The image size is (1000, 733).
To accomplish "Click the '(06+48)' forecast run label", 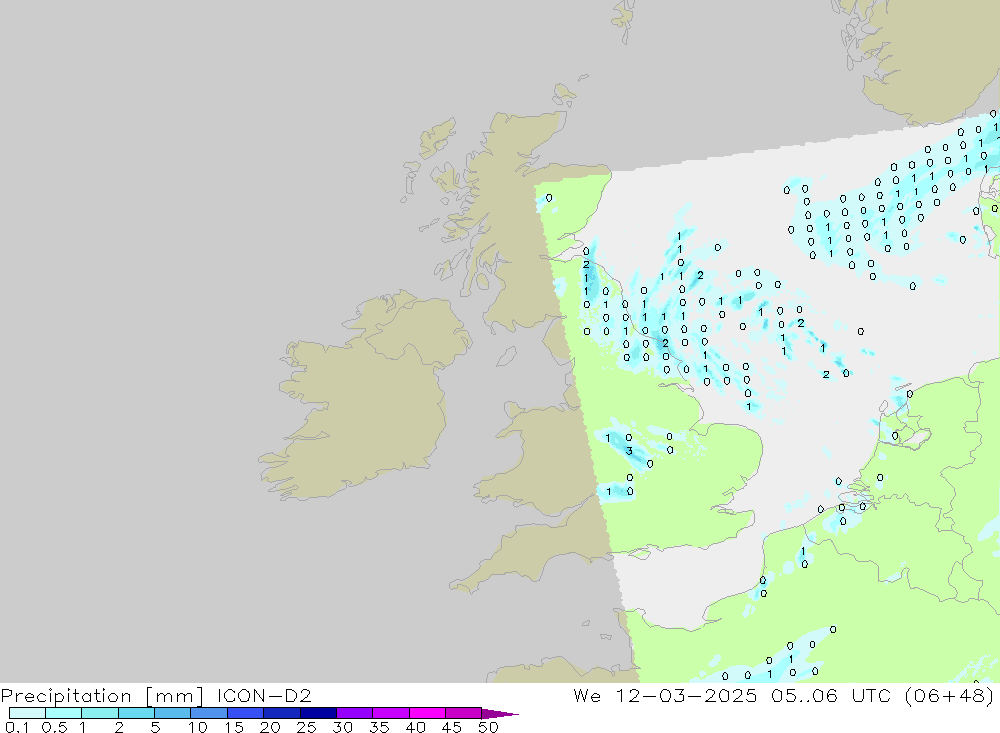I will tap(949, 695).
